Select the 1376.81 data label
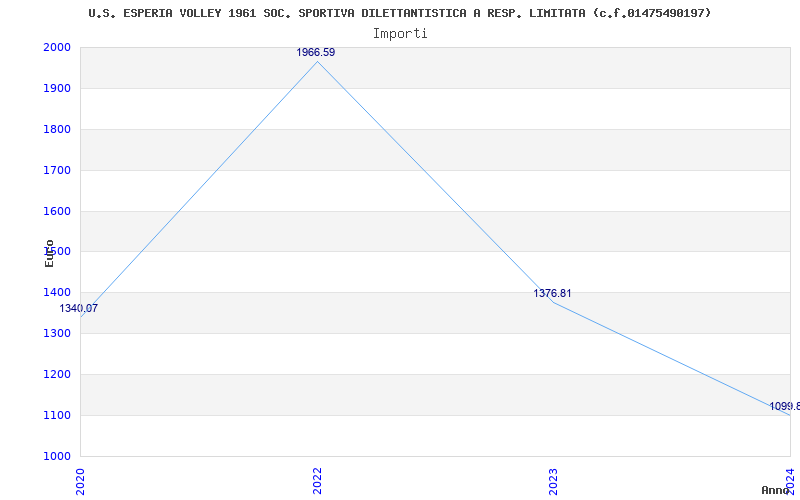 553,293
